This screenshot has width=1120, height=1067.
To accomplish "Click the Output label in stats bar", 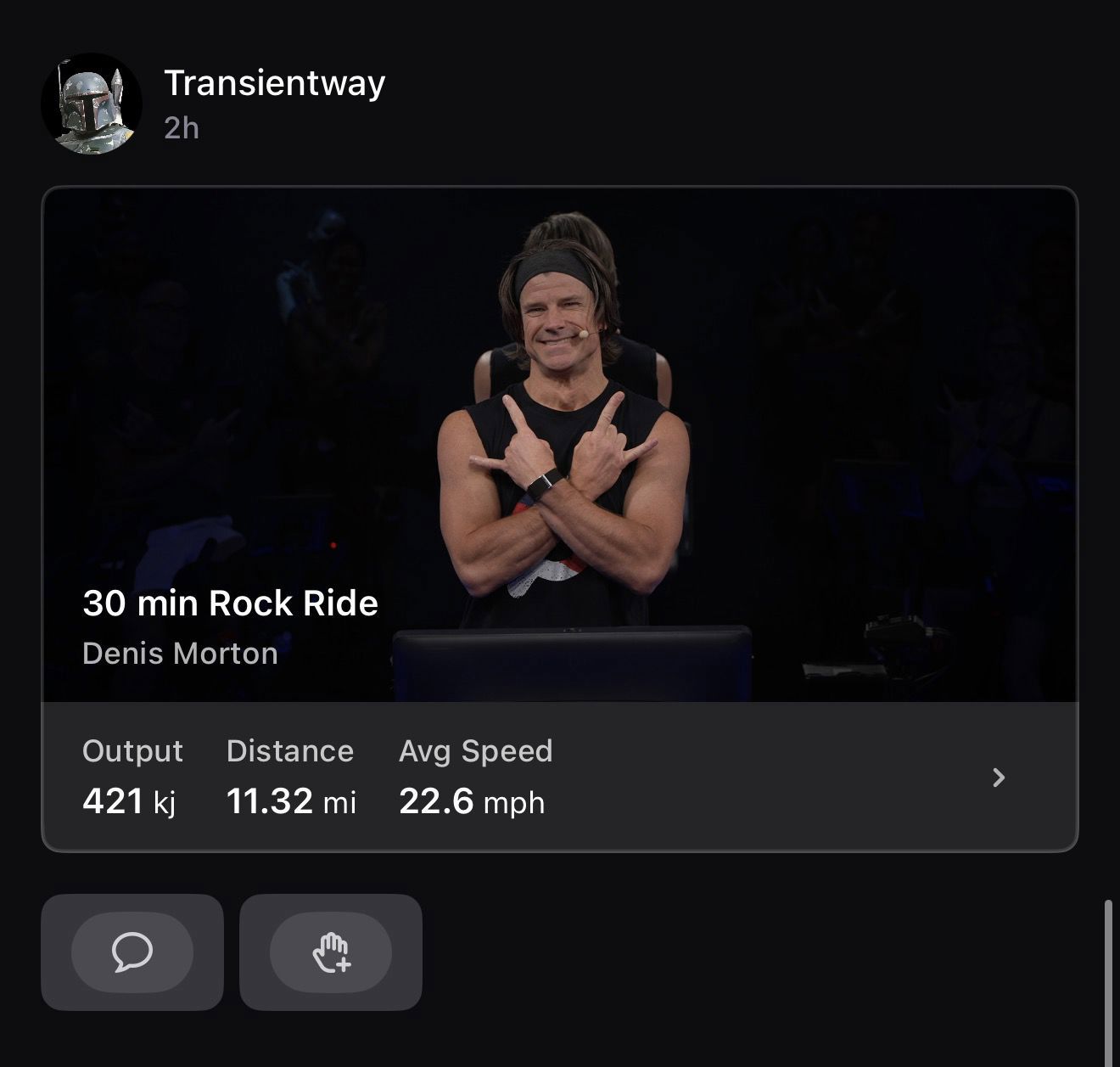I will (x=132, y=751).
